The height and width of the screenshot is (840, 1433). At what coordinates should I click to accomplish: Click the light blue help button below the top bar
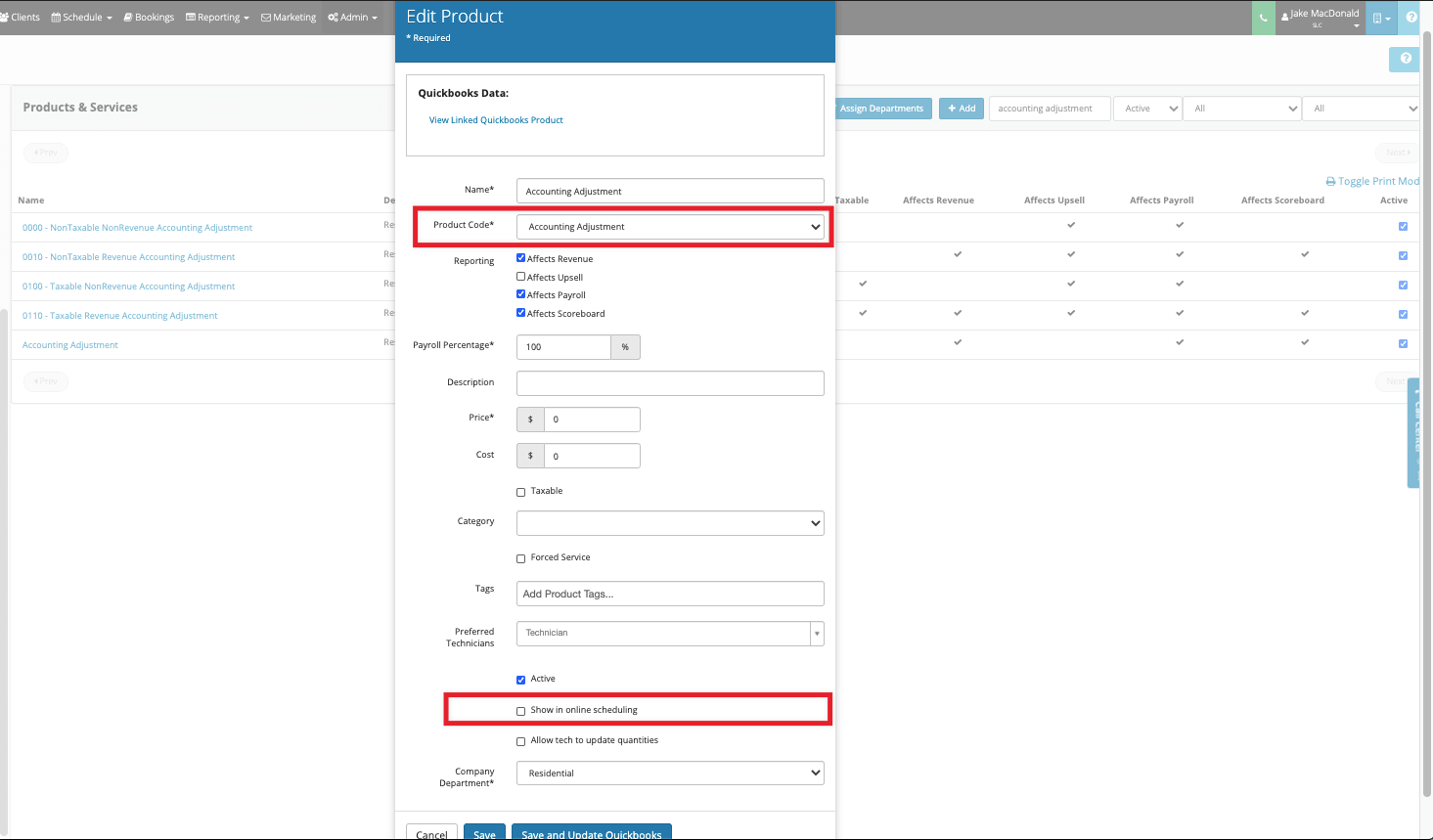(1405, 59)
